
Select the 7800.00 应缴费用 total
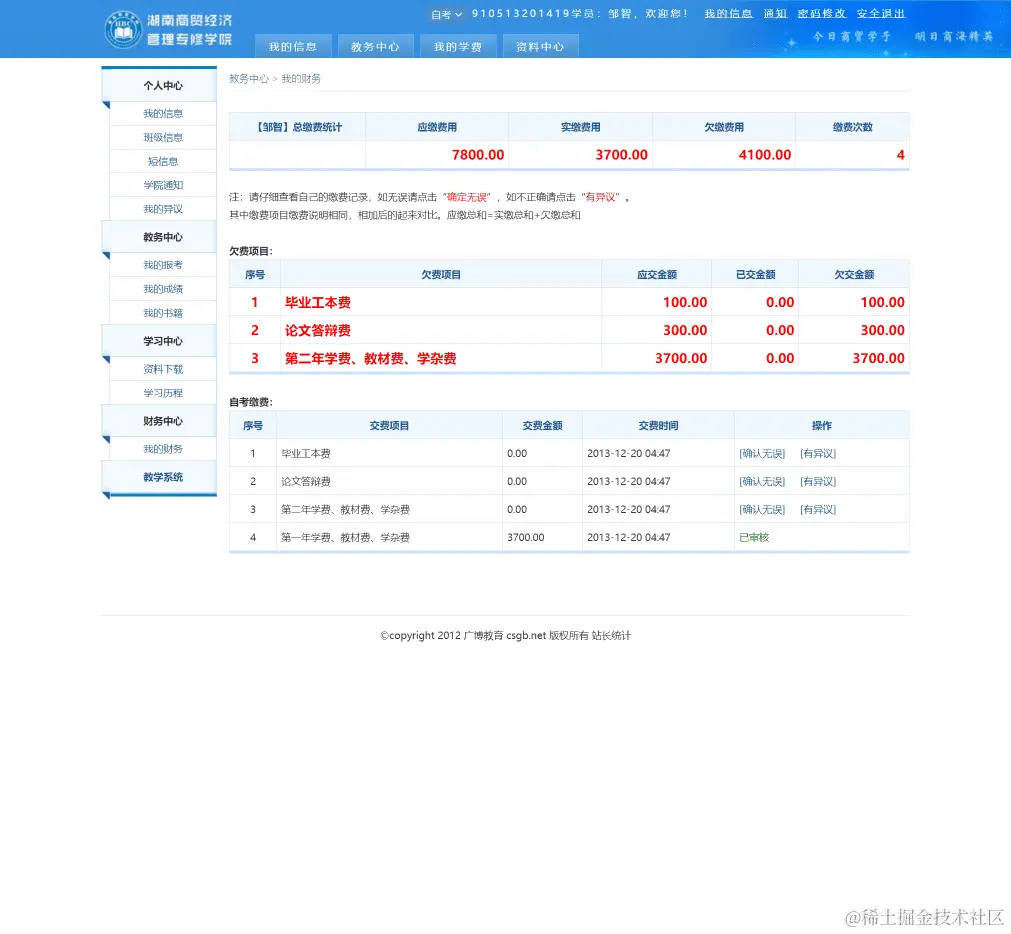click(x=478, y=155)
